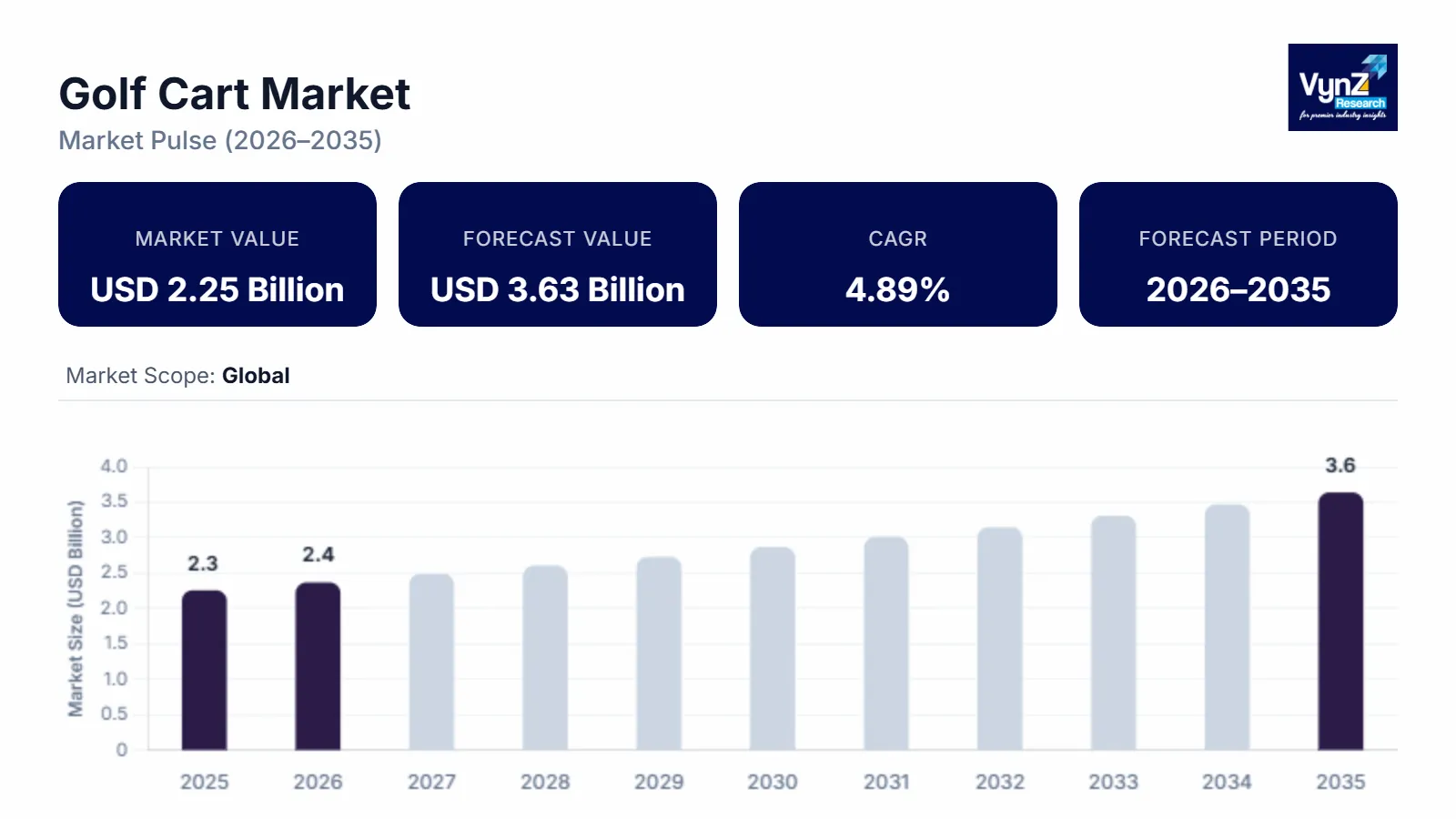The height and width of the screenshot is (819, 1456).
Task: Click the 2031 market size bar
Action: point(886,643)
